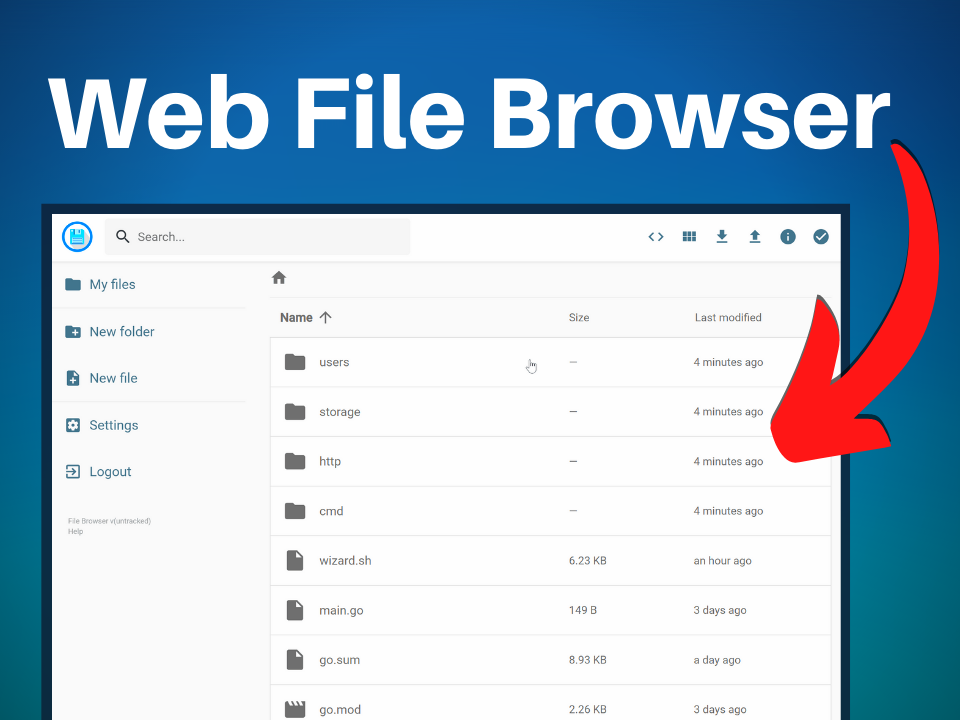Viewport: 960px width, 720px height.
Task: Open the command shell icon in the toolbar
Action: 656,237
